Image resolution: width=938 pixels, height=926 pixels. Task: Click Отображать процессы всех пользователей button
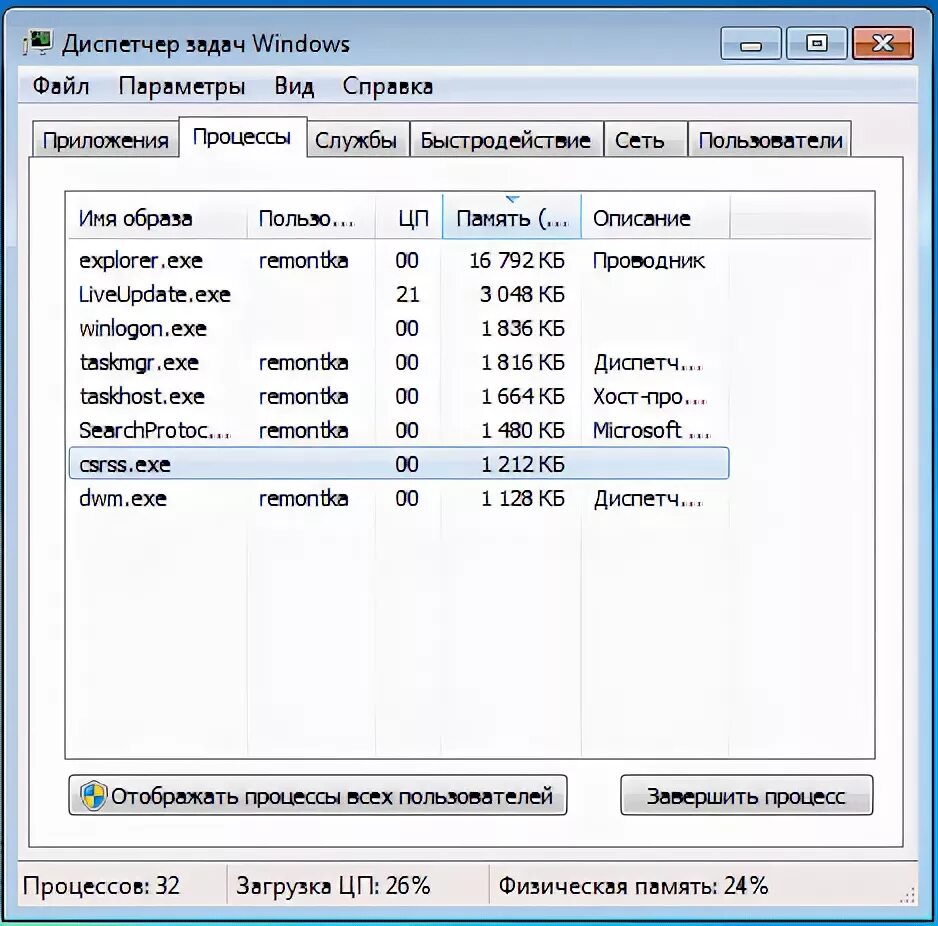click(318, 796)
